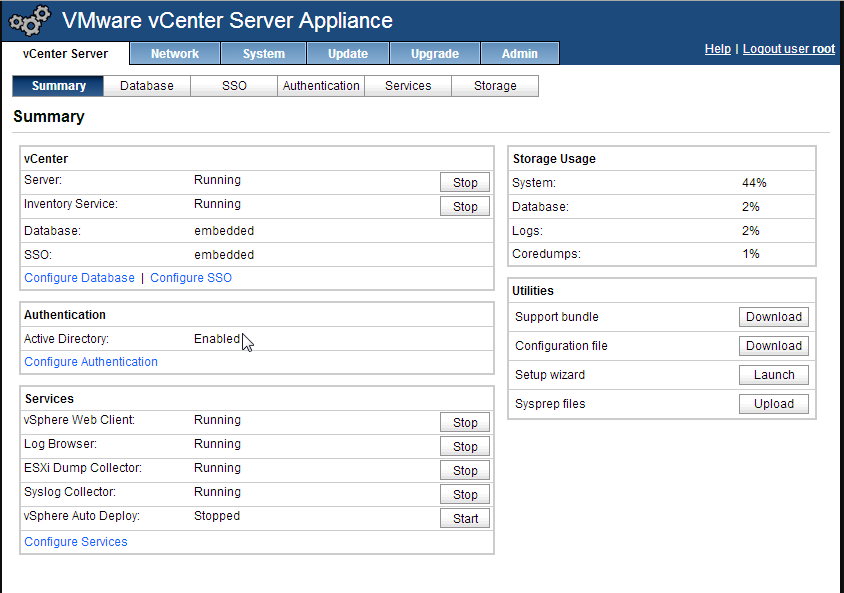
Task: Open the Configure Database link
Action: tap(79, 278)
